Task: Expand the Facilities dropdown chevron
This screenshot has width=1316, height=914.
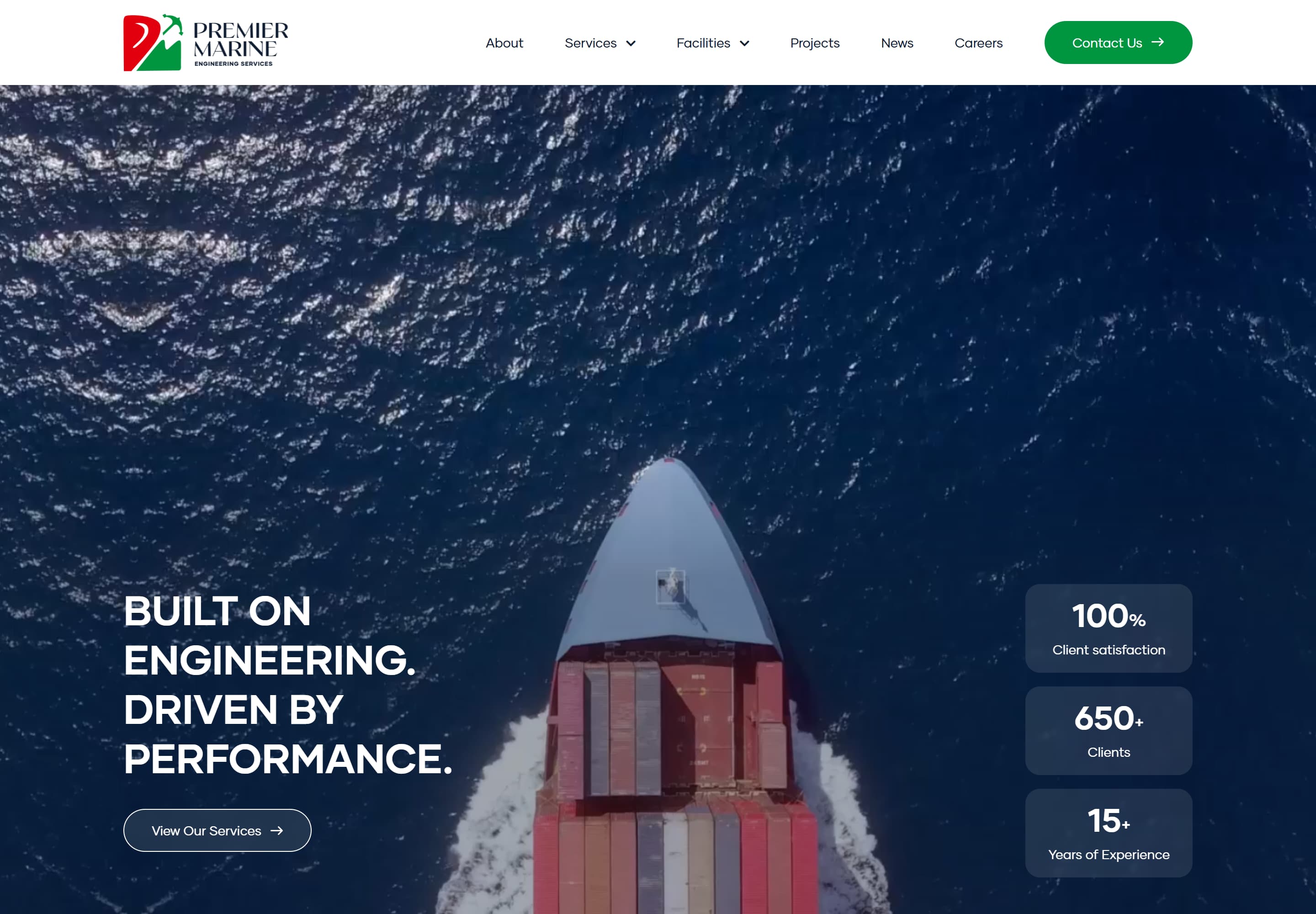Action: pyautogui.click(x=744, y=43)
